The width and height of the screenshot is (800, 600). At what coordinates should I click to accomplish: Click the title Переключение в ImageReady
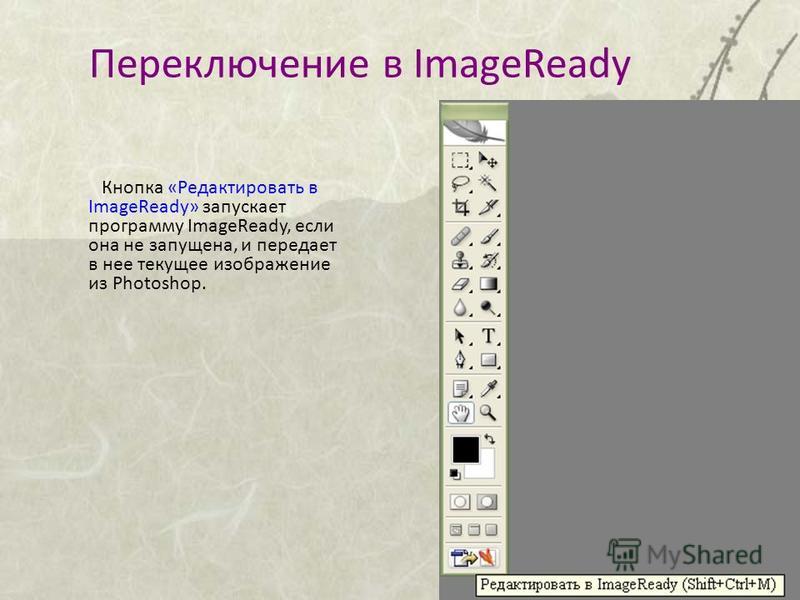[360, 66]
